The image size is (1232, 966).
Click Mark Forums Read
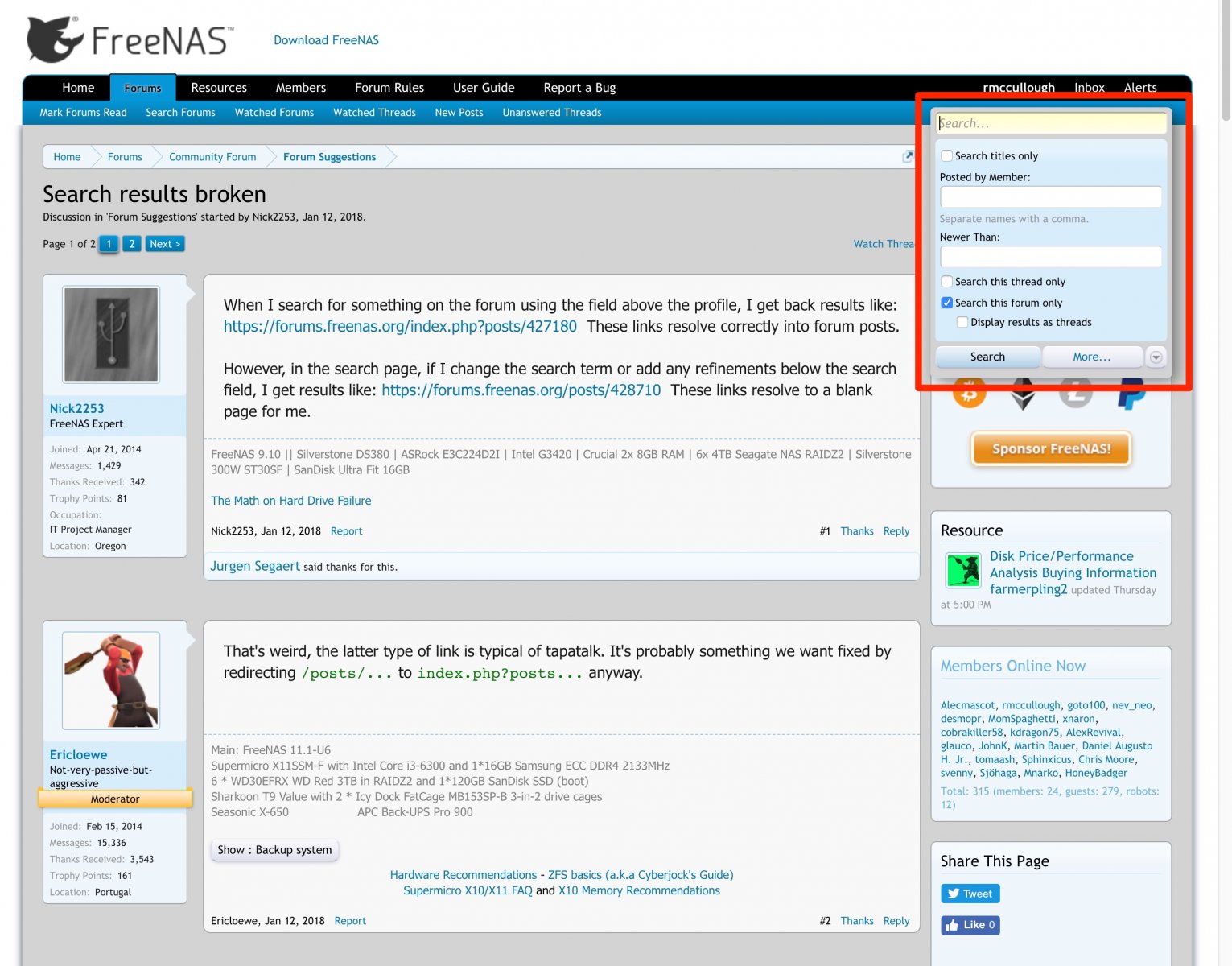tap(83, 113)
